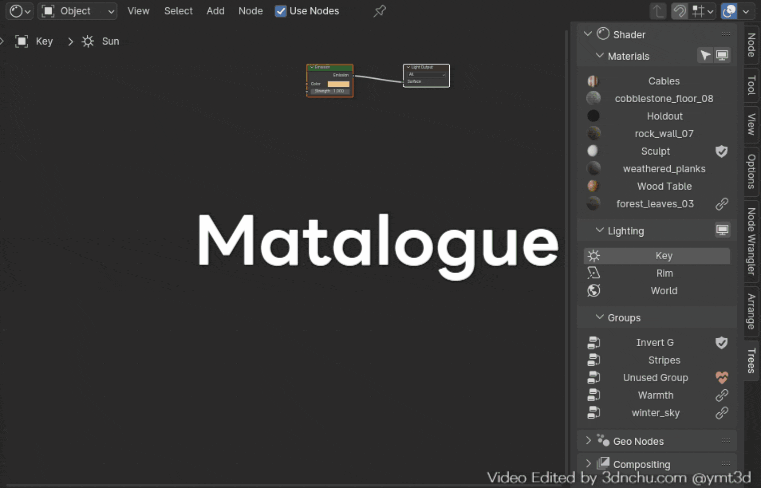Image resolution: width=761 pixels, height=488 pixels.
Task: Click the pin node tree icon
Action: (x=380, y=11)
